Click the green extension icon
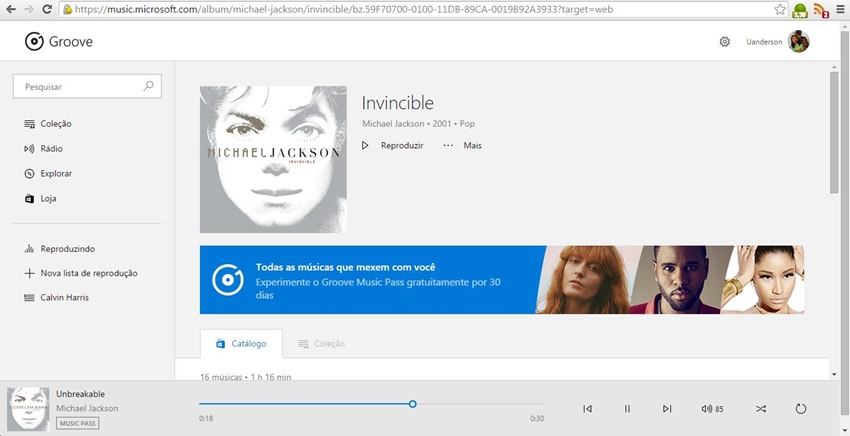Image resolution: width=850 pixels, height=436 pixels. click(800, 10)
